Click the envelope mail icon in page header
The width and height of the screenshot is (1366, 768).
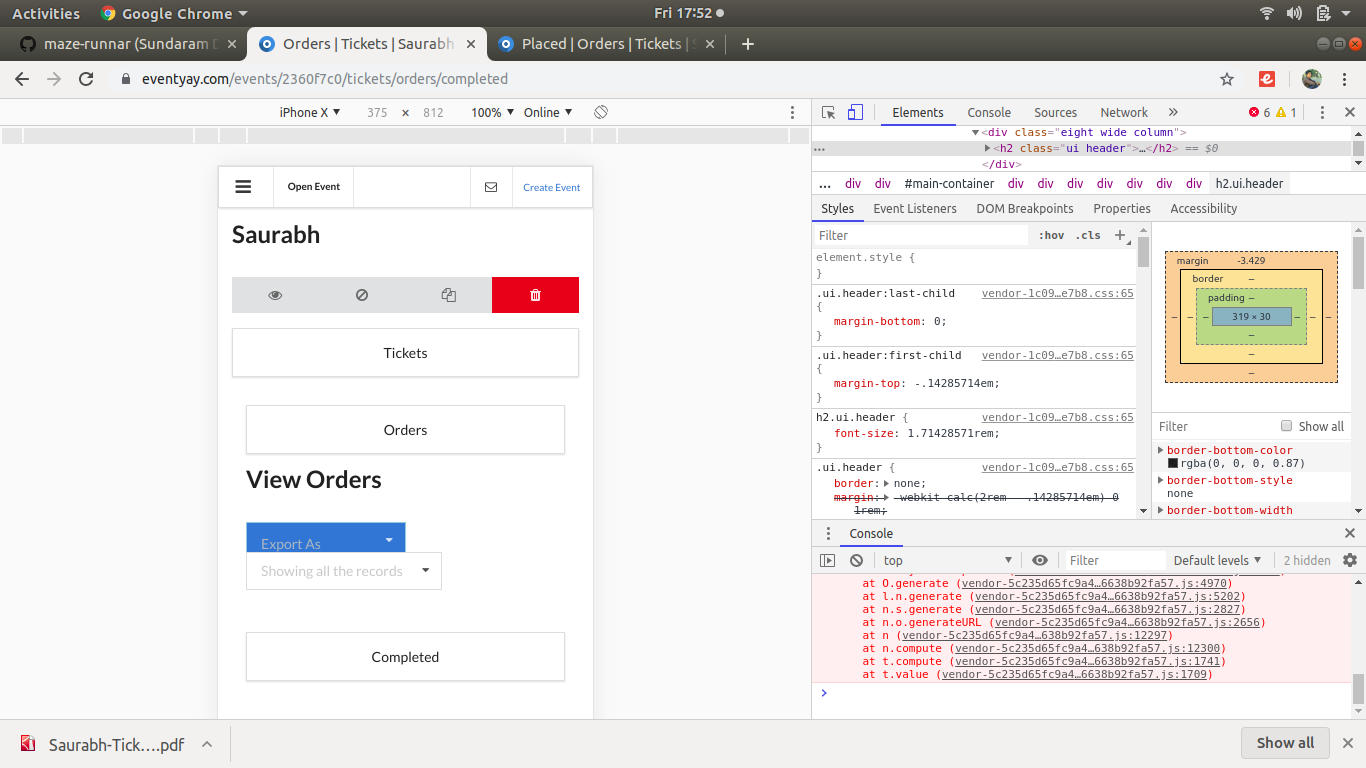click(491, 187)
